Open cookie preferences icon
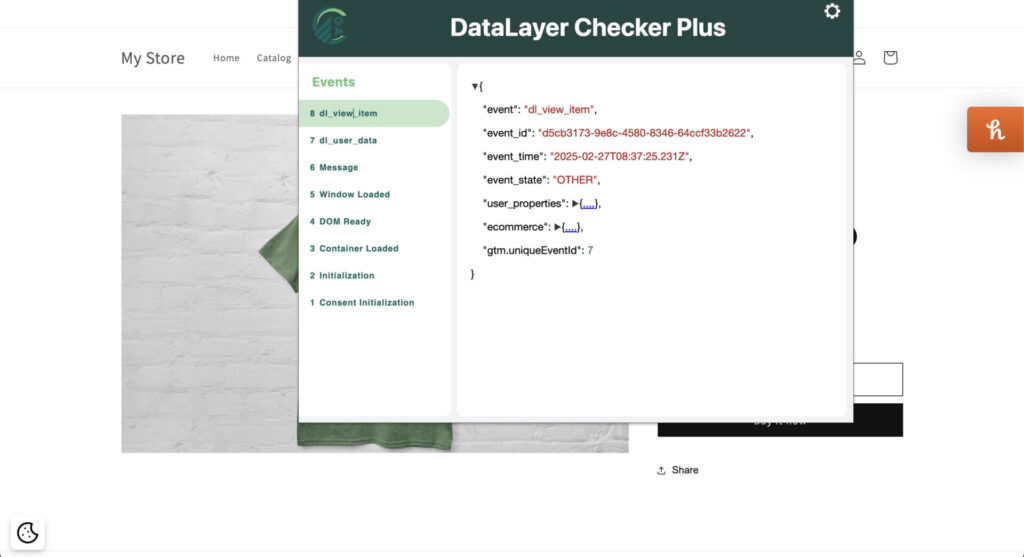 28,532
